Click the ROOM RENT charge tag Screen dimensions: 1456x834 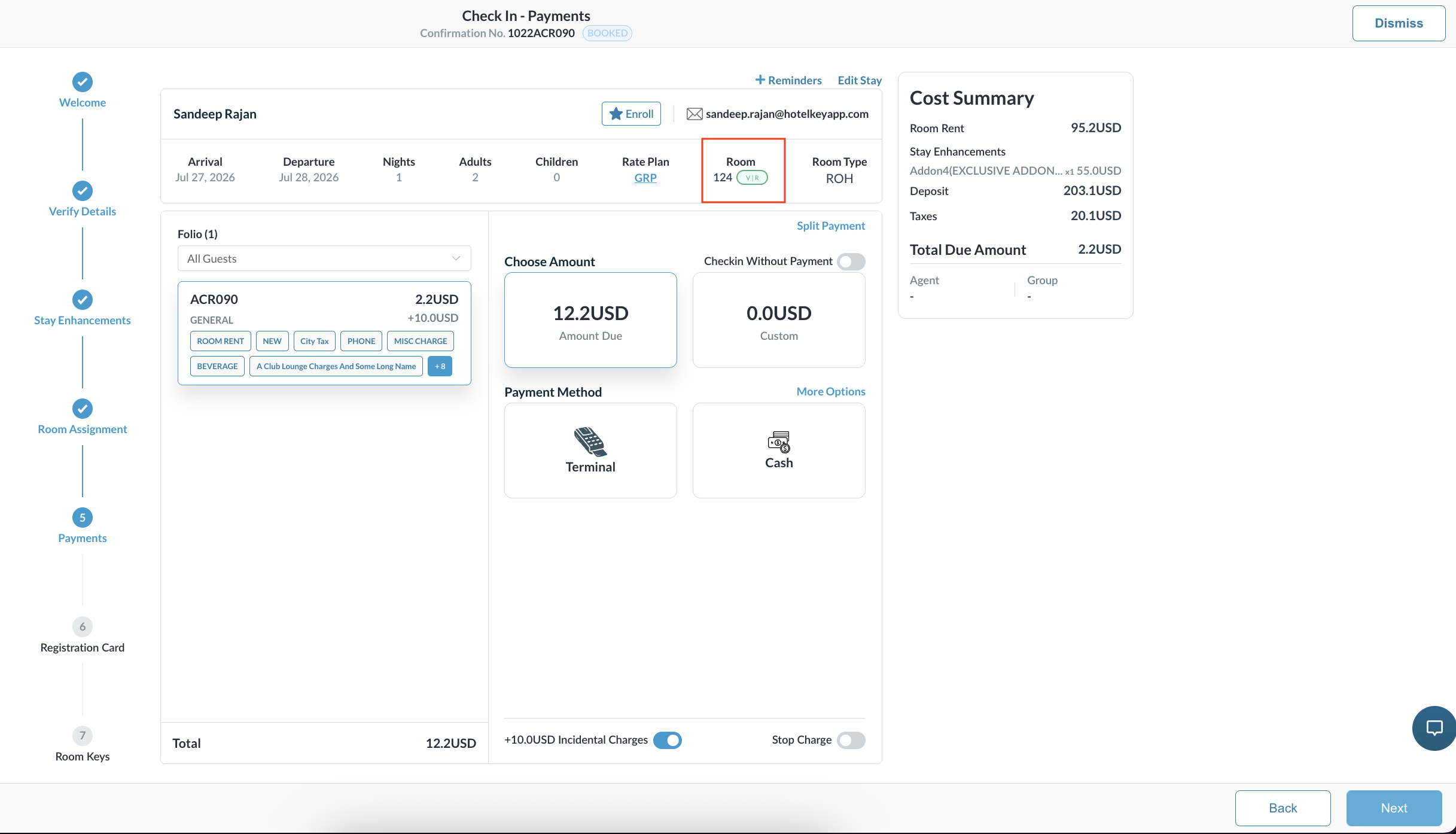[221, 341]
